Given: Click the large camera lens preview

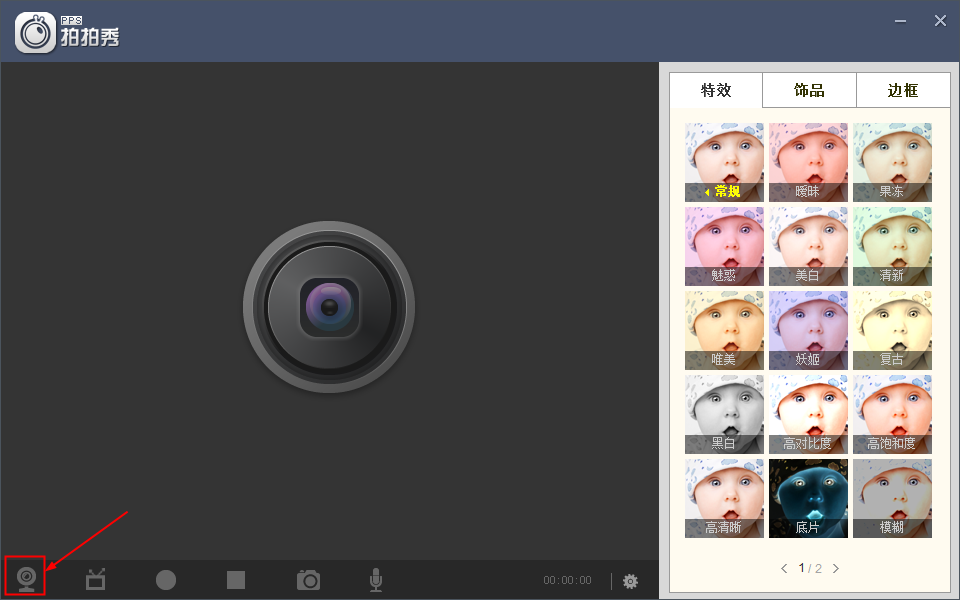Looking at the screenshot, I should (329, 307).
